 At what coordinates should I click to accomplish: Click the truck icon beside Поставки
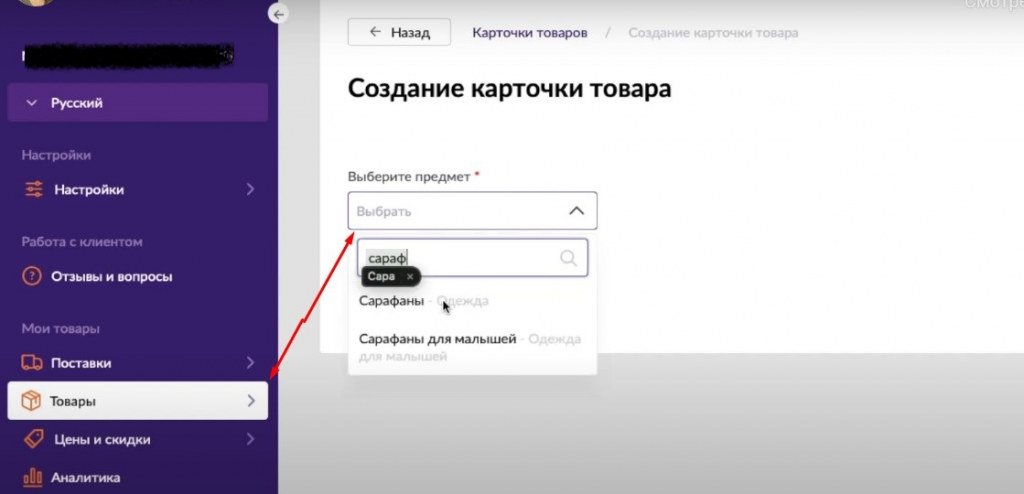click(x=33, y=363)
